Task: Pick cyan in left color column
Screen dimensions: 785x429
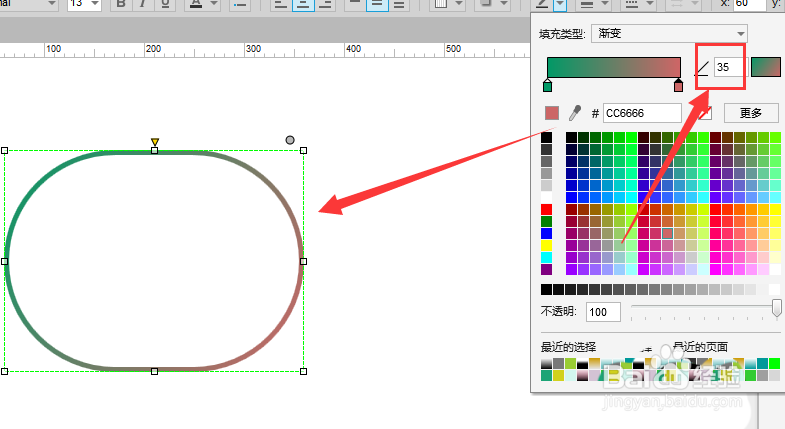Action: coord(547,257)
